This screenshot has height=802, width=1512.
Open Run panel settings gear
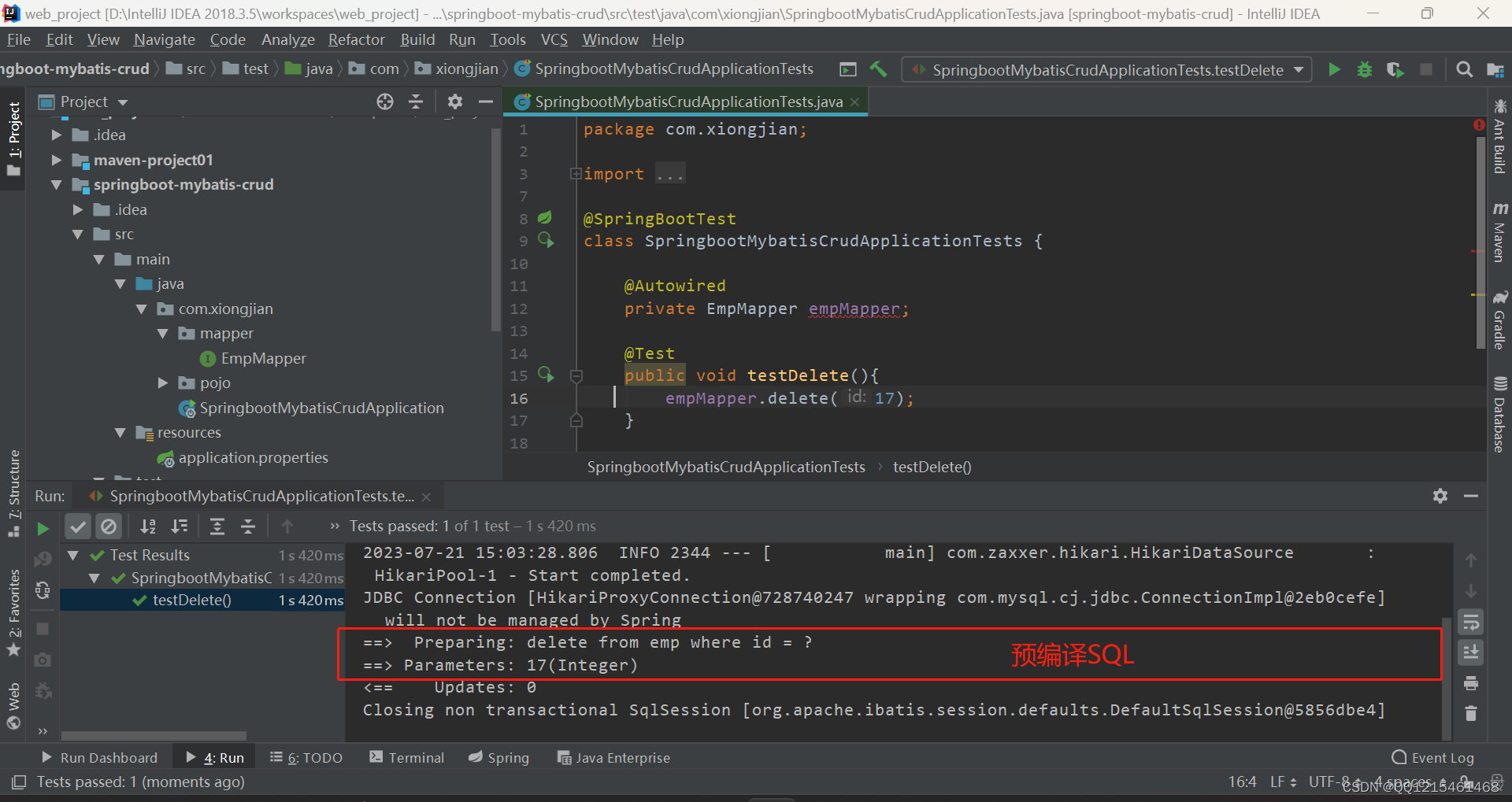[1440, 496]
